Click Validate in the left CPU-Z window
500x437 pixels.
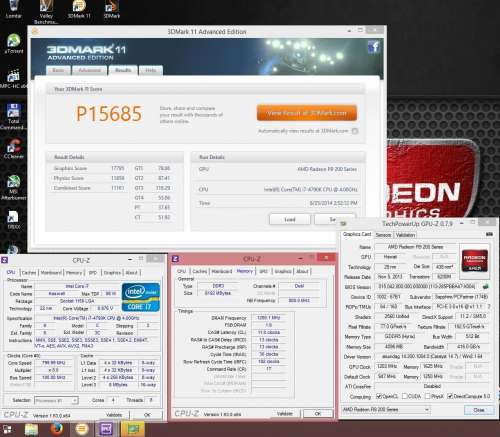(114, 415)
